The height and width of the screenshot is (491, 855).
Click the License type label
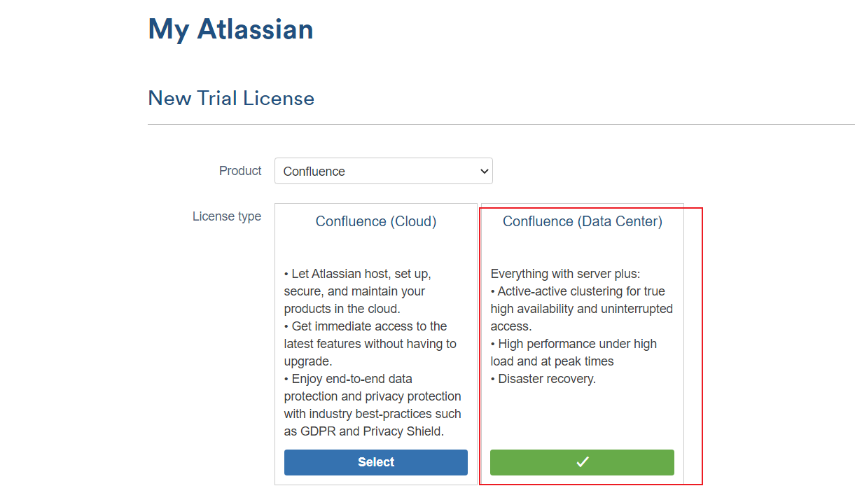[x=227, y=216]
